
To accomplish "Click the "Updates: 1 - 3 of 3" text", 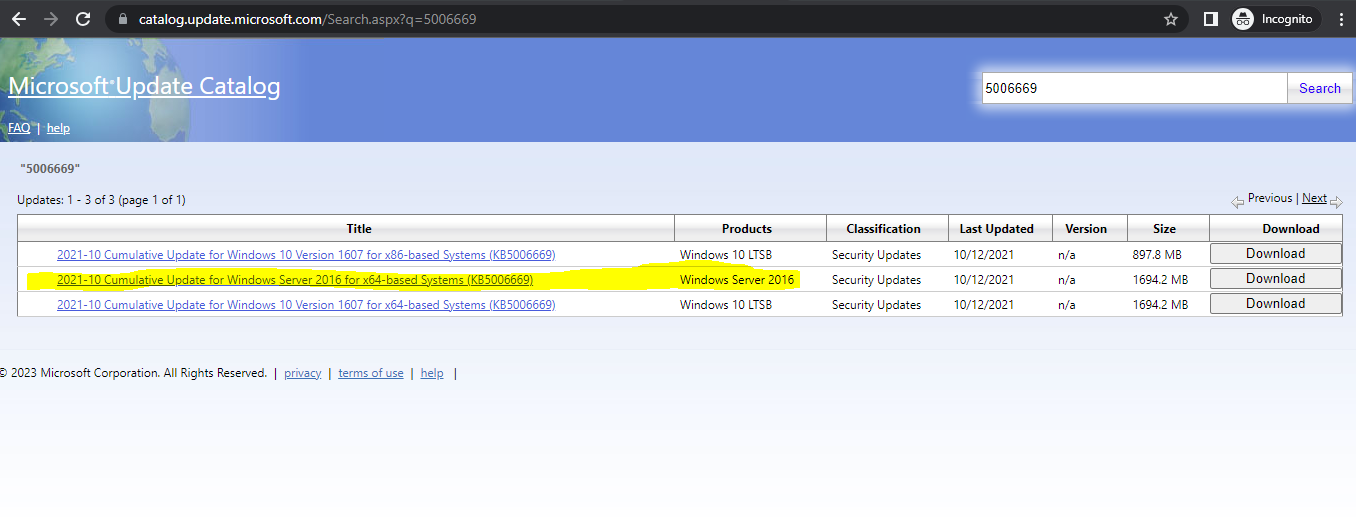I will point(101,200).
